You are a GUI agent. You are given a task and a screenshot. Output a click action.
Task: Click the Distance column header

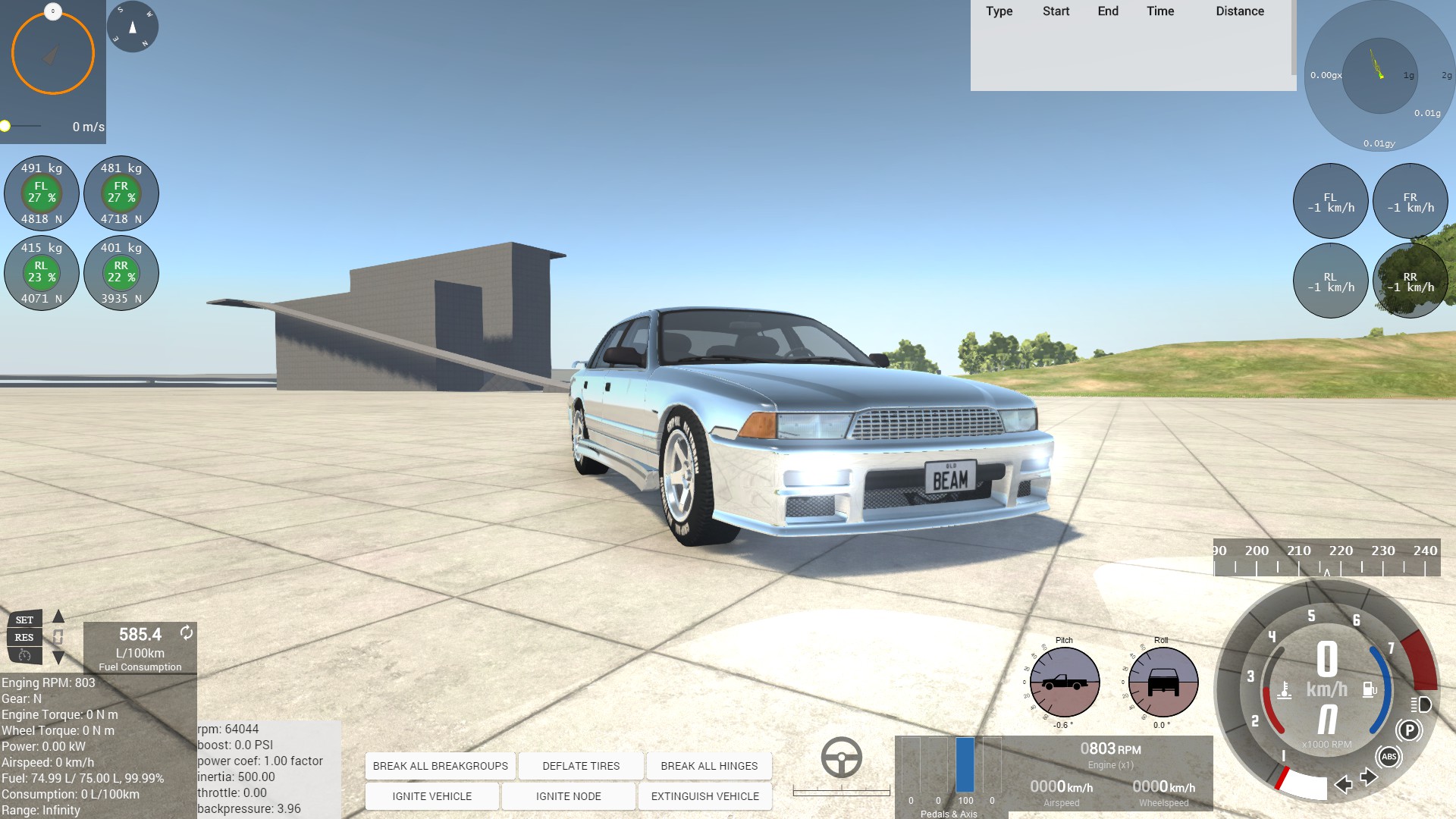click(1239, 11)
